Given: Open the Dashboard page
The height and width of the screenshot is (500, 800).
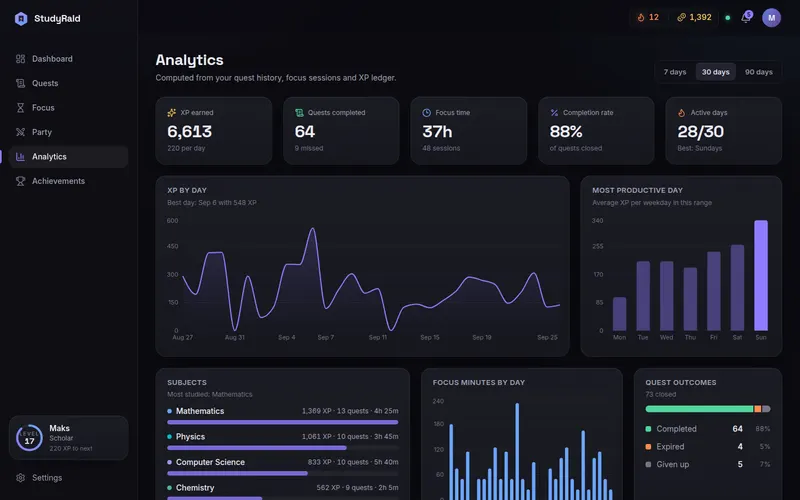Looking at the screenshot, I should [x=68, y=59].
